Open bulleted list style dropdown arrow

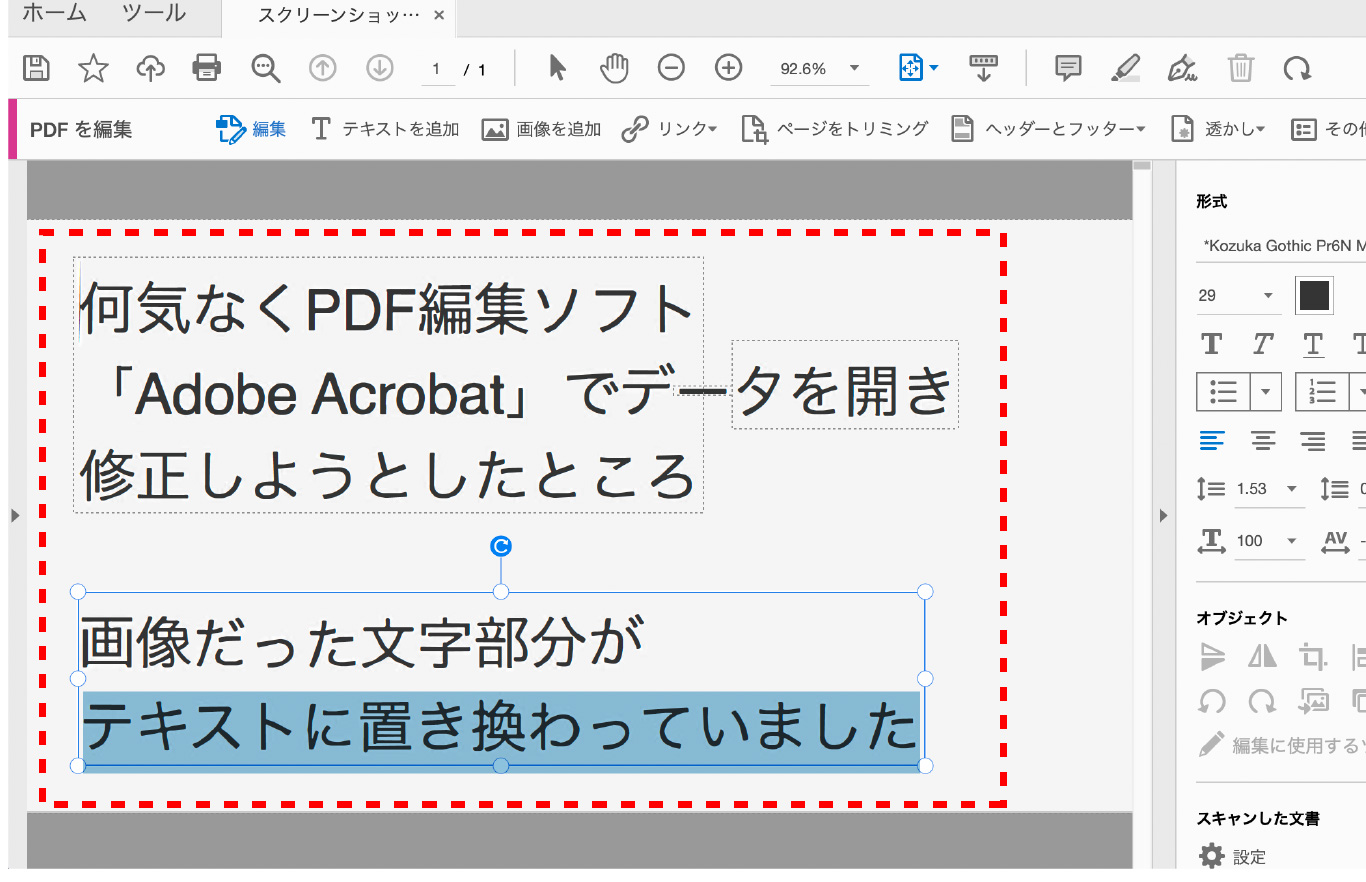tap(1266, 392)
